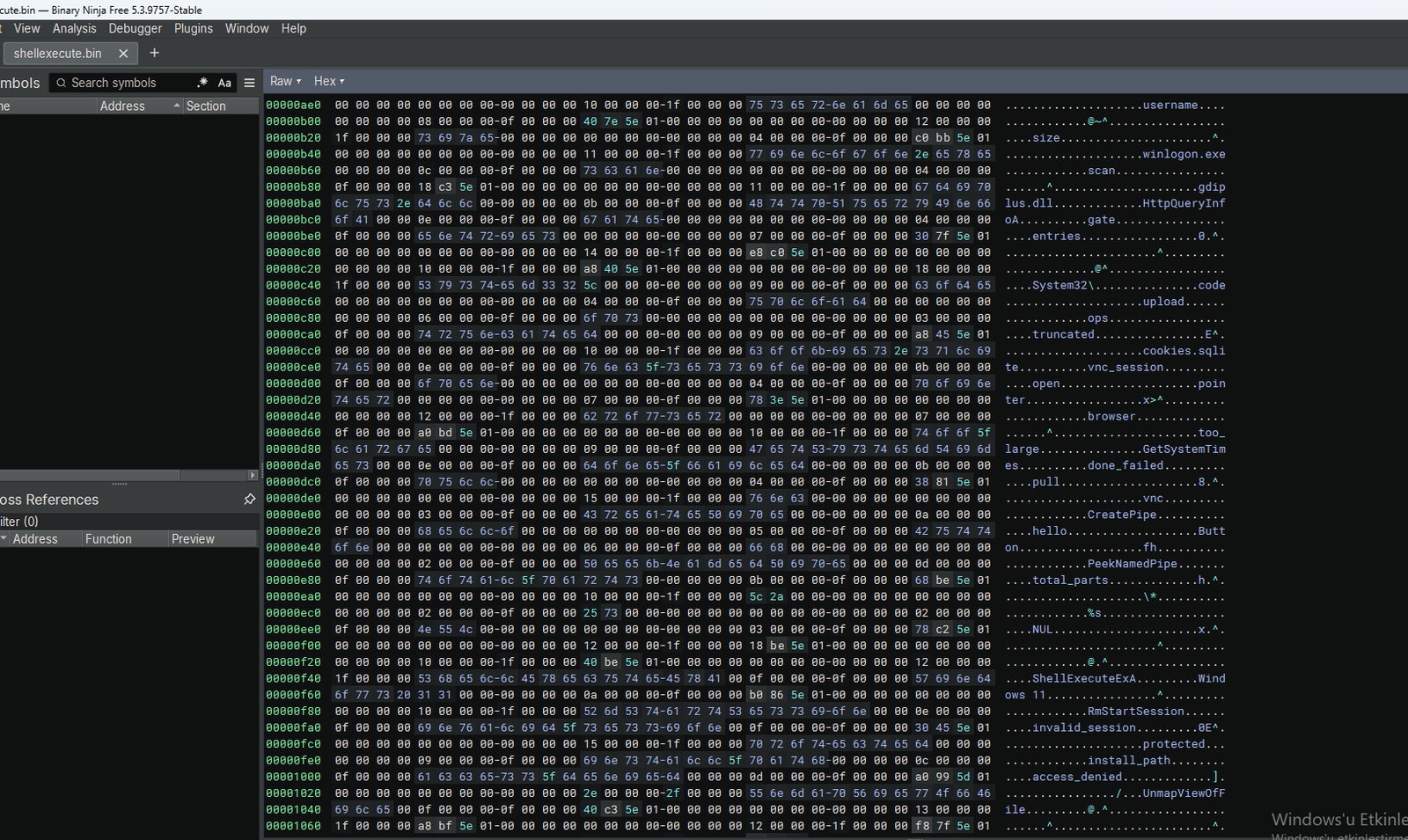Click ASCII text 'scan' in hex view
This screenshot has width=1408, height=840.
click(x=1101, y=171)
